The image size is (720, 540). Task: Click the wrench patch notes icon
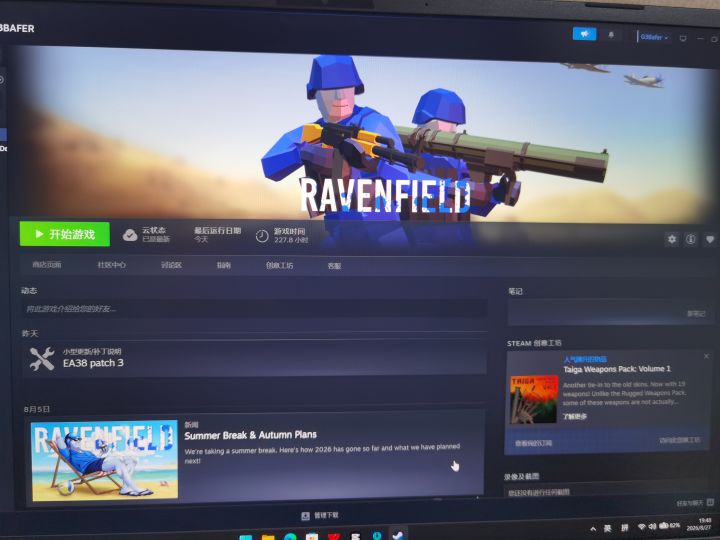click(42, 359)
